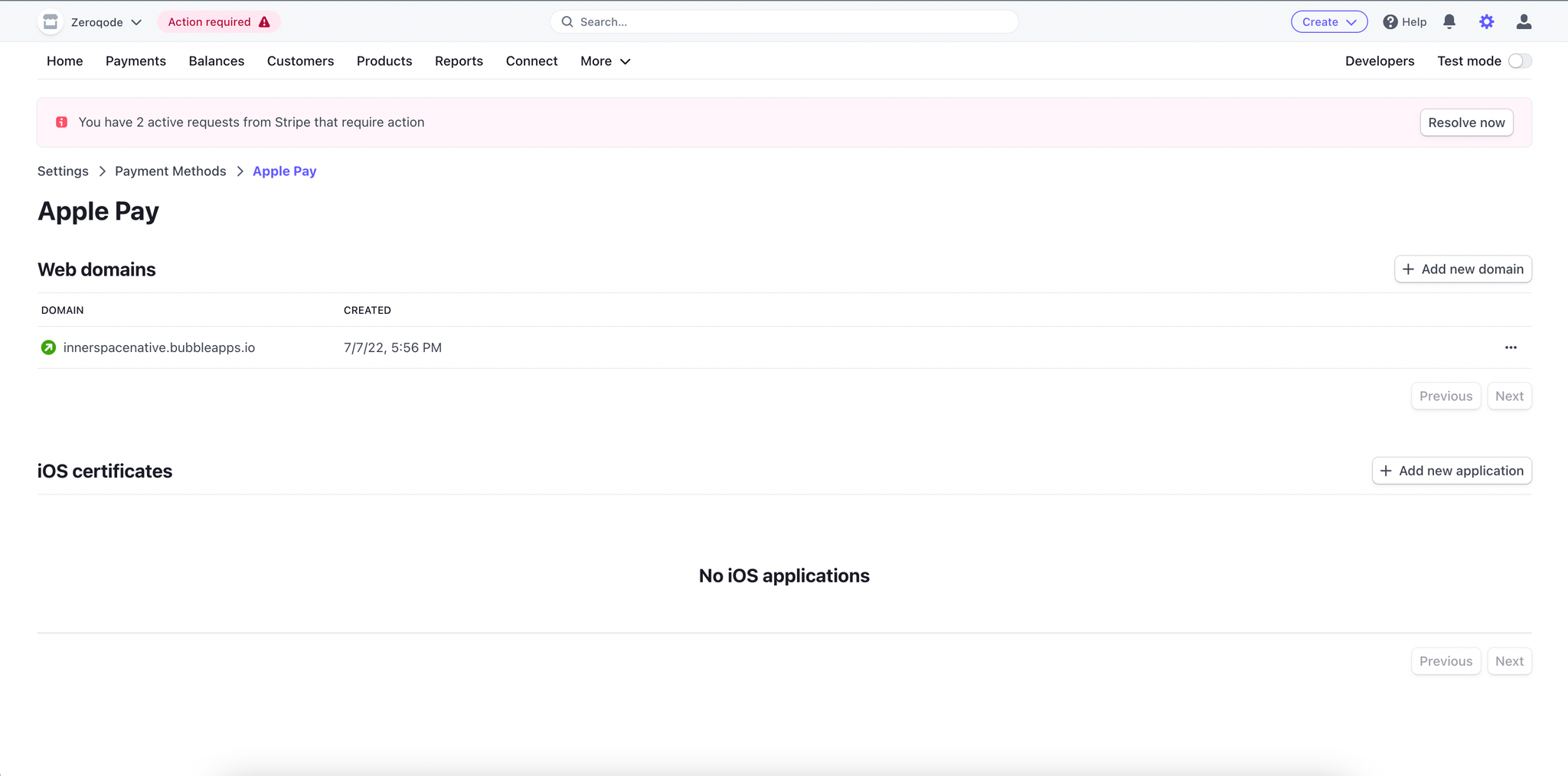Click the Action required warning badge

coord(219,22)
